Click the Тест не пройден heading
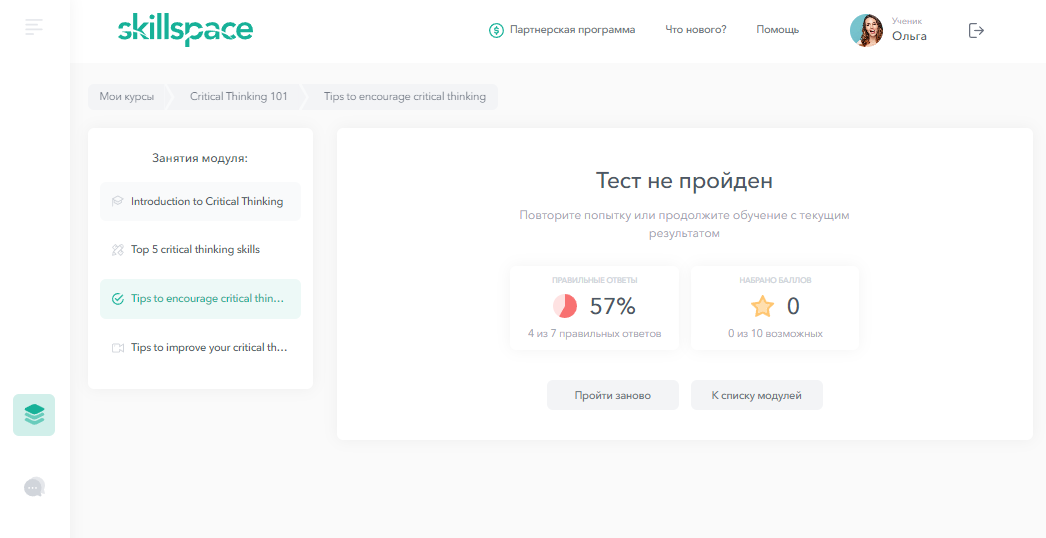The width and height of the screenshot is (1046, 538). [x=684, y=181]
